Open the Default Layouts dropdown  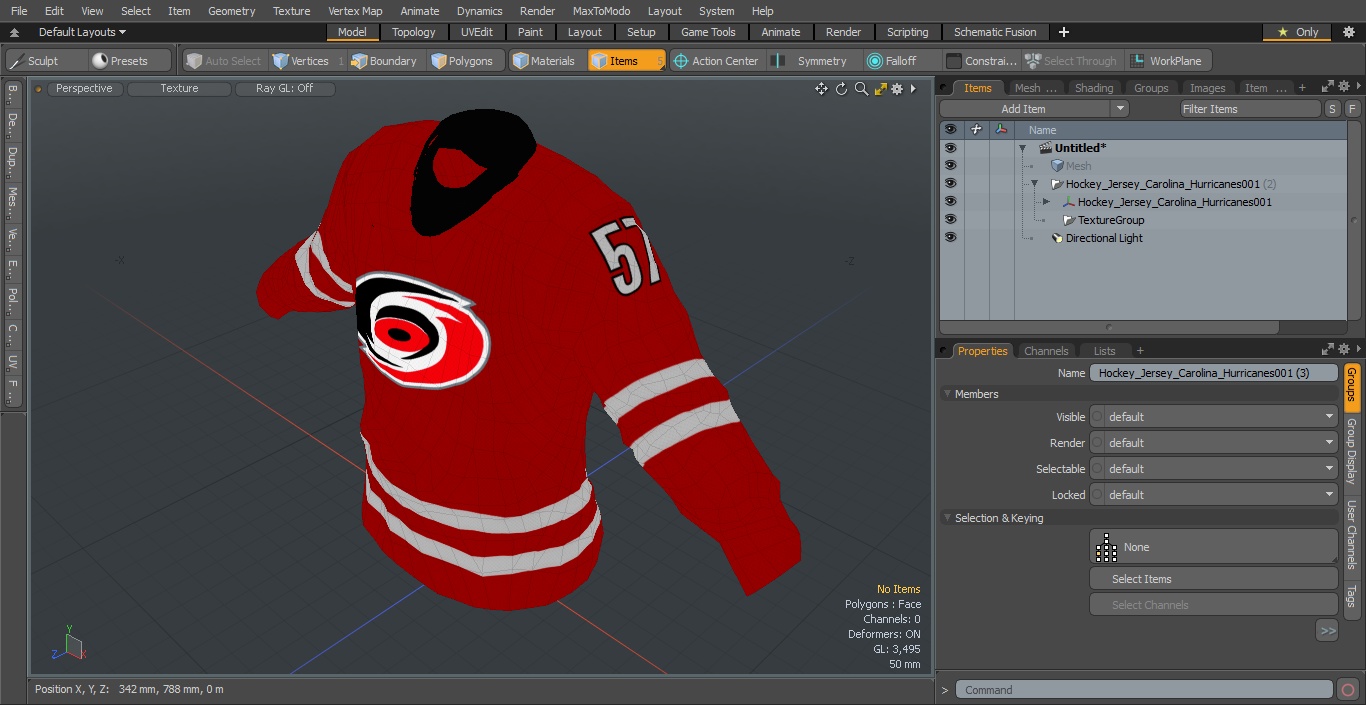pyautogui.click(x=82, y=32)
